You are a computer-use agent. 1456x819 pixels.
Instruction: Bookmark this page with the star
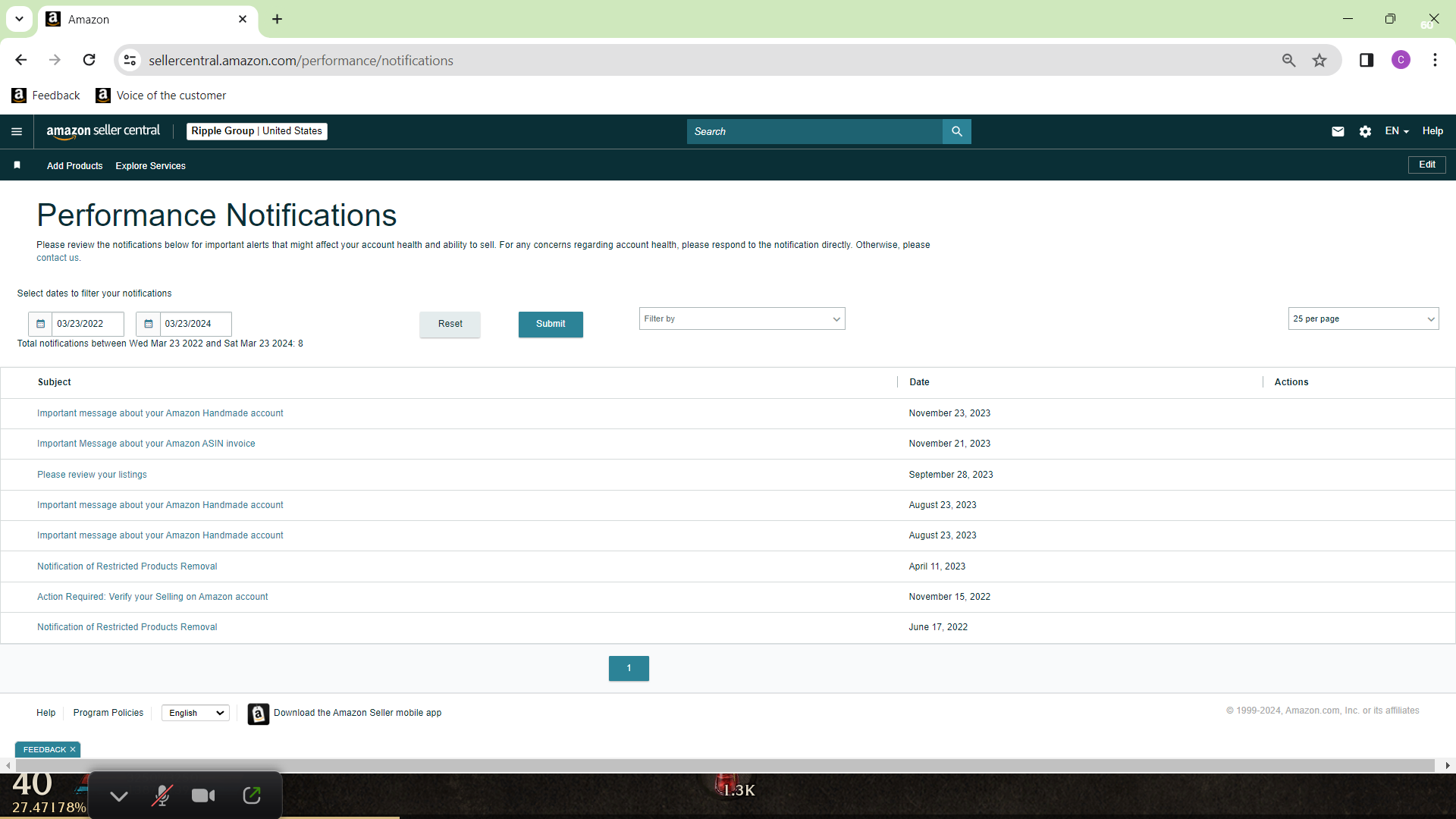click(x=1319, y=60)
